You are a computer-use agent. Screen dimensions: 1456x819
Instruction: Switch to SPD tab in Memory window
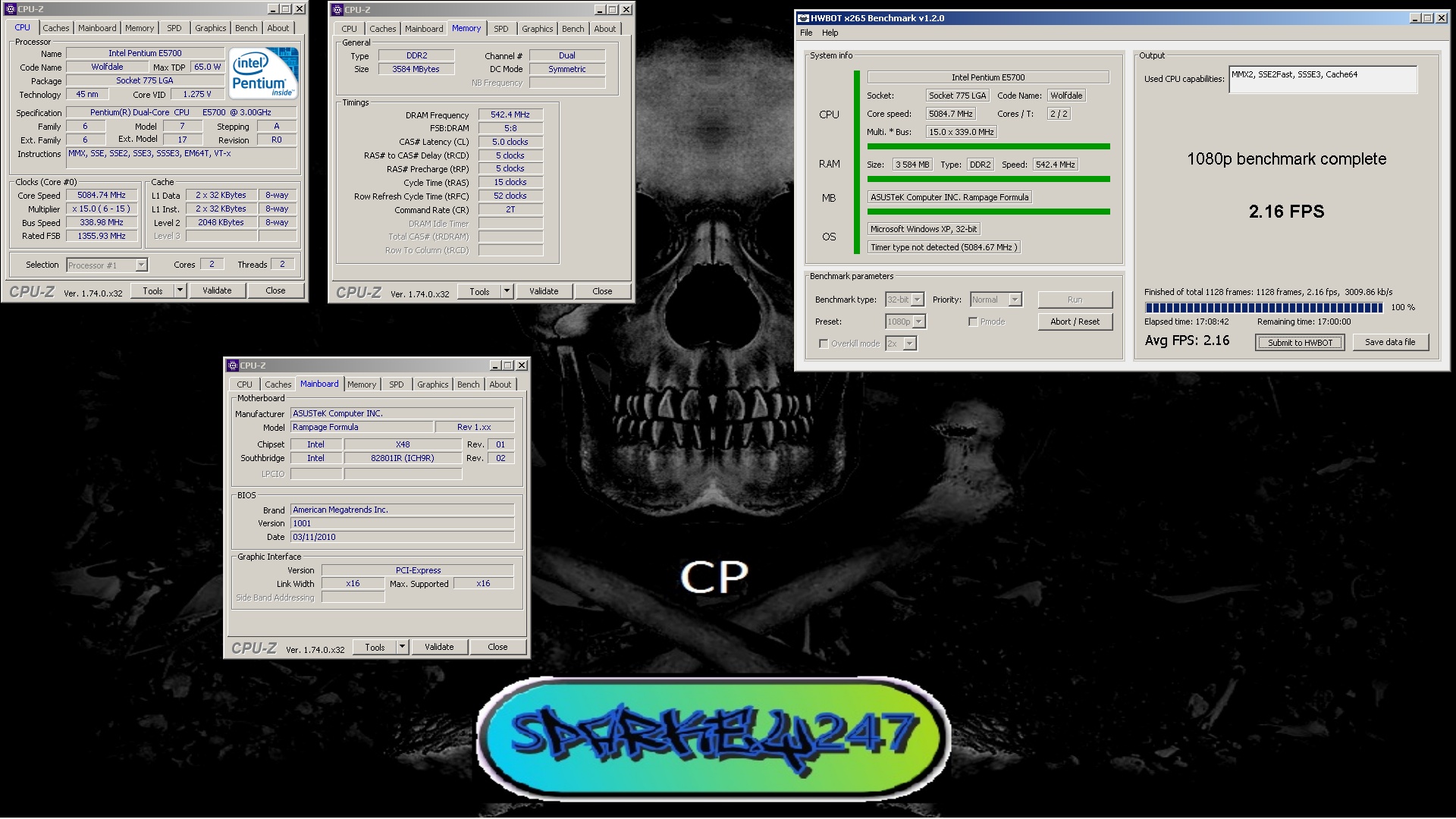click(501, 29)
